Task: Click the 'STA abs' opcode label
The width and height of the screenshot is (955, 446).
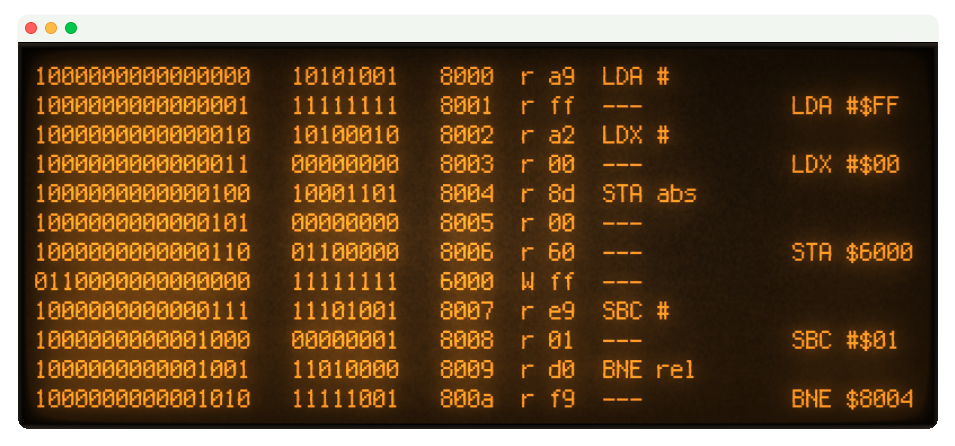Action: pos(649,194)
